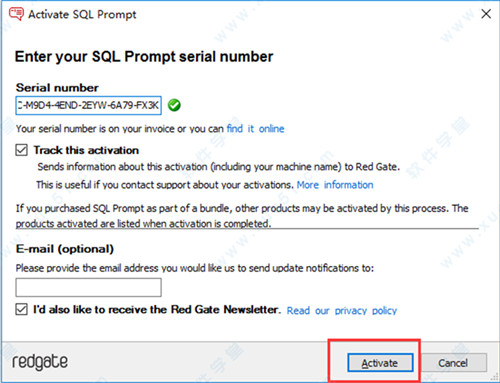Image resolution: width=500 pixels, height=383 pixels.
Task: Click the Track this activation label text
Action: point(86,150)
